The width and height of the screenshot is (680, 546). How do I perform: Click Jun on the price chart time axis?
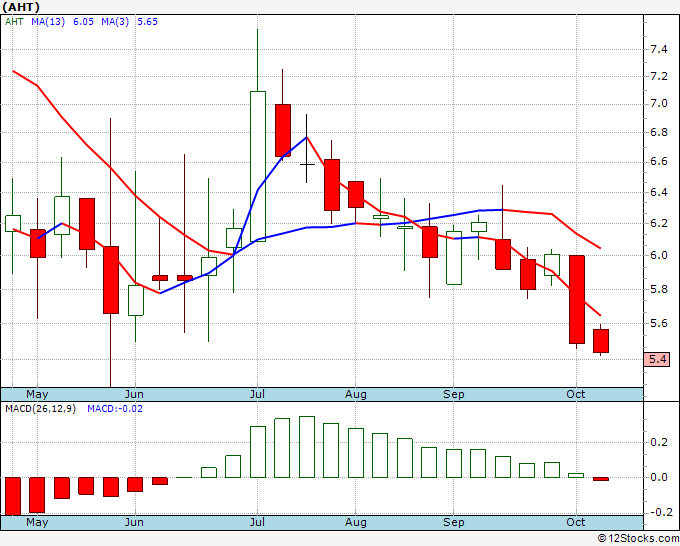point(134,394)
